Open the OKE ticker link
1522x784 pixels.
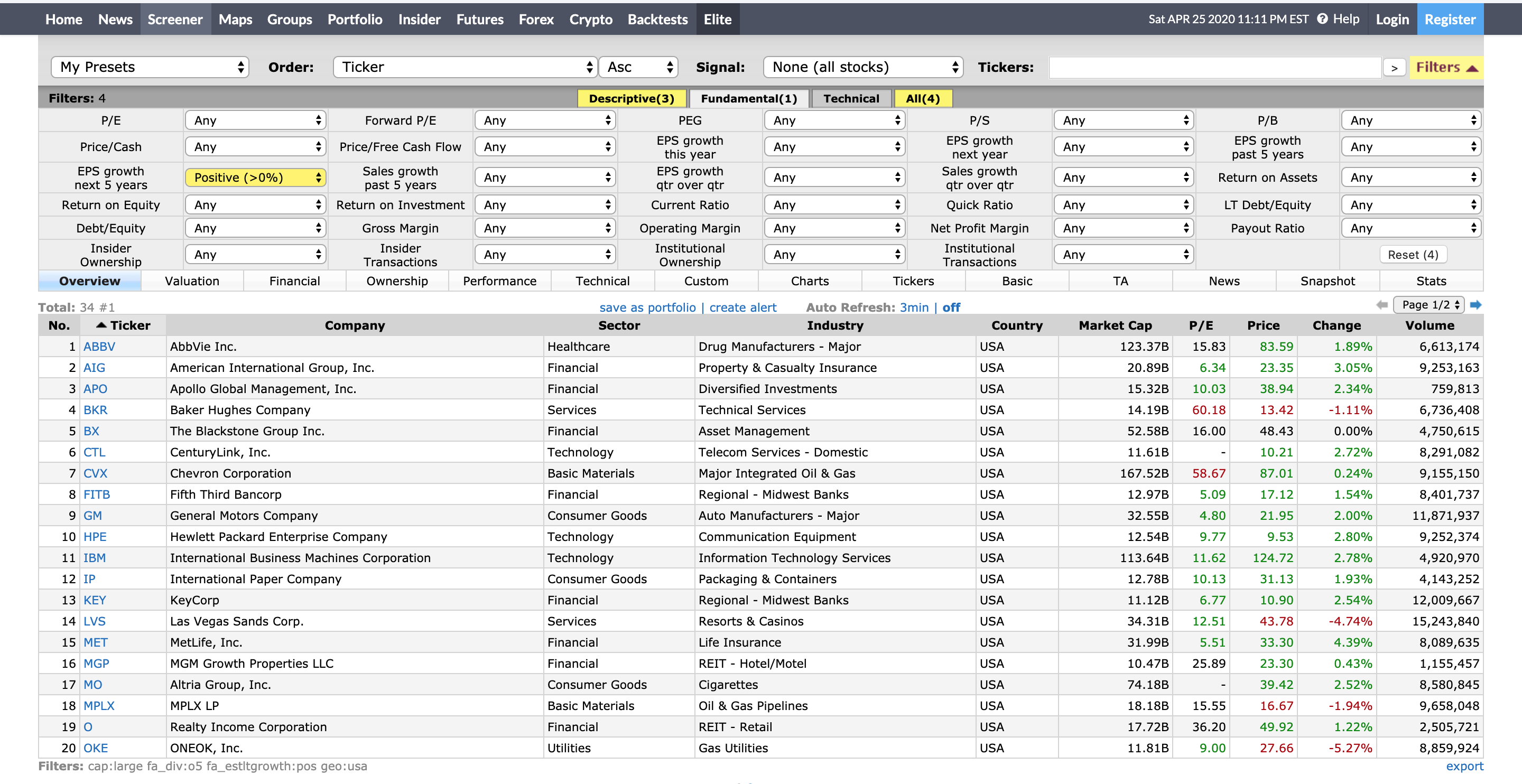click(x=96, y=749)
